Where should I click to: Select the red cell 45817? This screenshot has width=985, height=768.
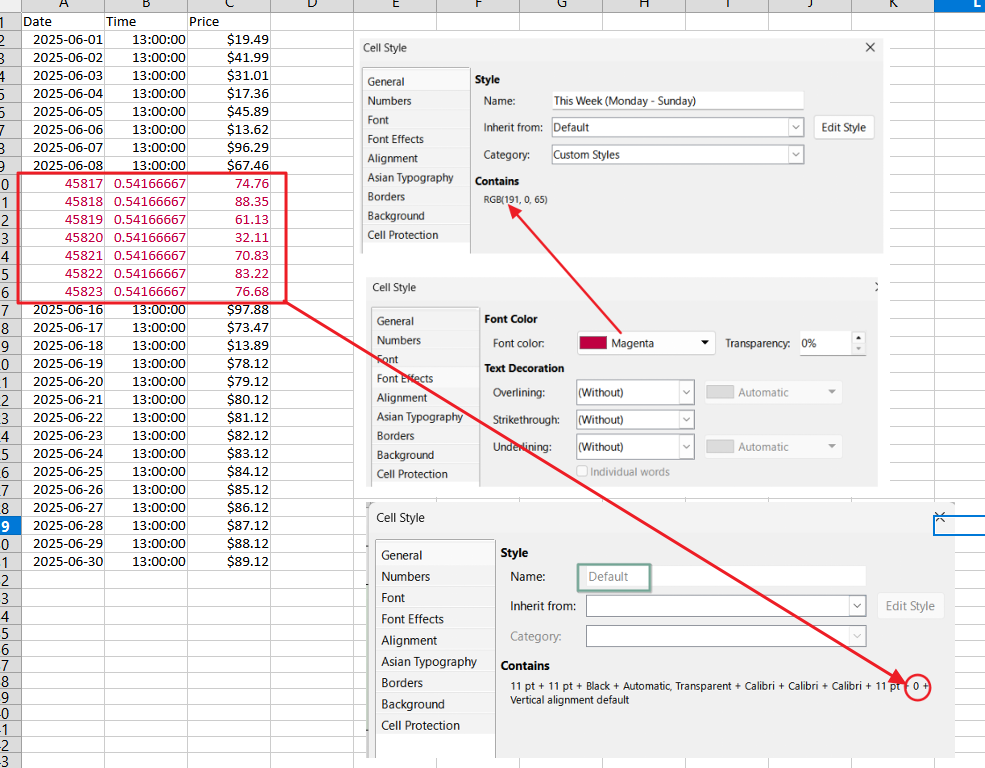(63, 183)
